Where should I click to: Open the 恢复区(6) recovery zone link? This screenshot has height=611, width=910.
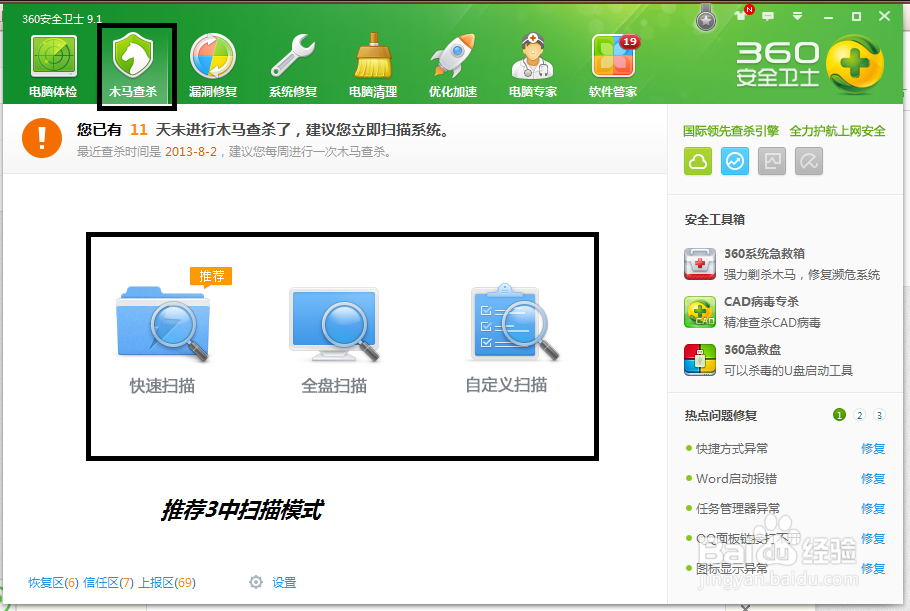(53, 583)
